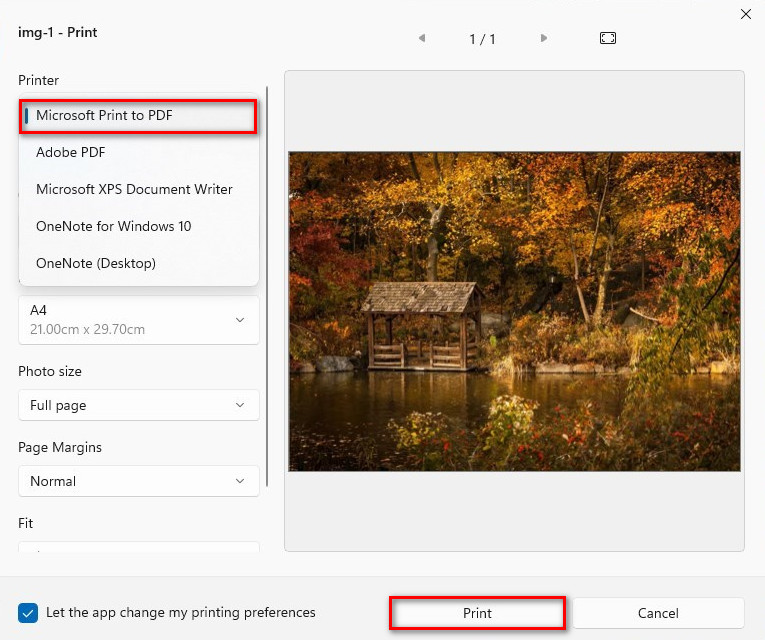Open the A4 paper size dropdown
The height and width of the screenshot is (640, 765).
[138, 320]
